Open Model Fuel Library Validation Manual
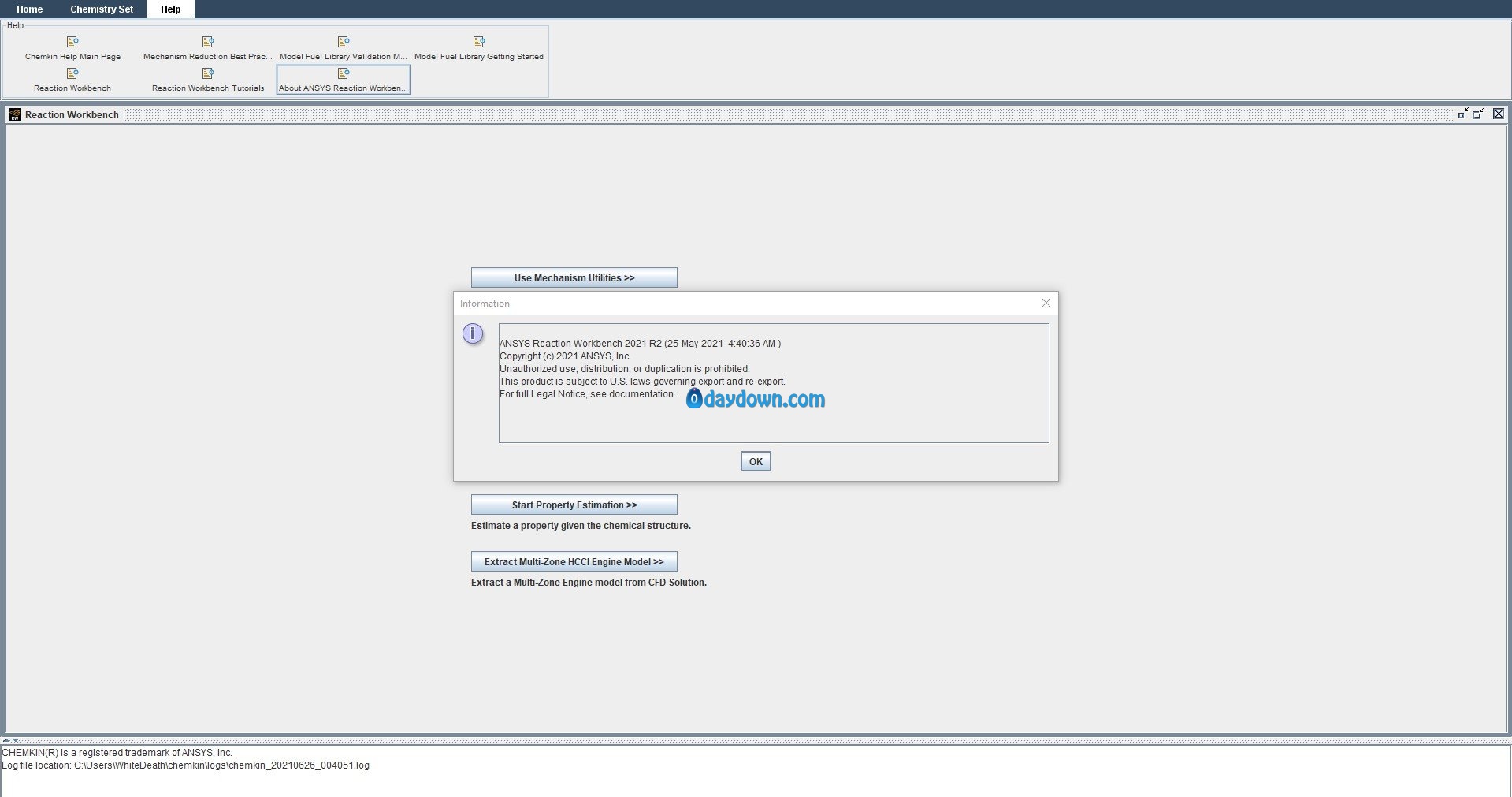Screen dimensions: 1512x797 click(x=344, y=48)
